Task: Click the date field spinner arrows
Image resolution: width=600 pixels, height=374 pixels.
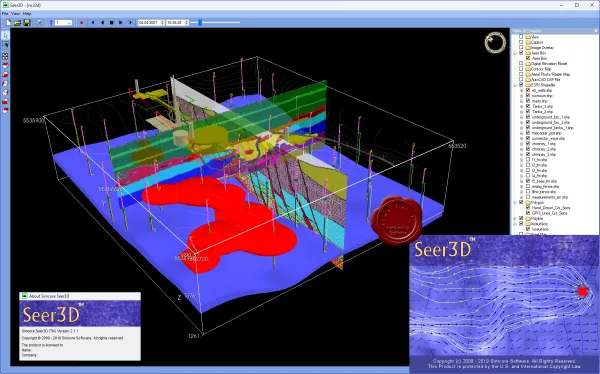Action: click(163, 23)
